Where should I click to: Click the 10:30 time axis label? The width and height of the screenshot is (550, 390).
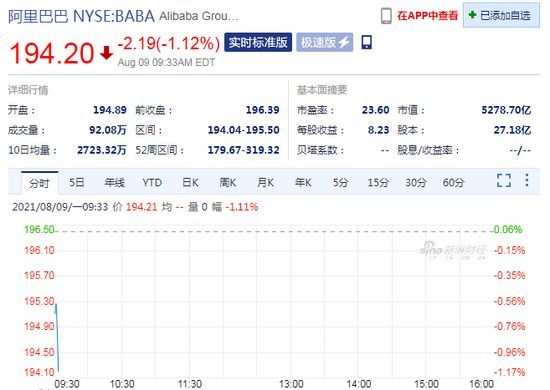click(122, 384)
